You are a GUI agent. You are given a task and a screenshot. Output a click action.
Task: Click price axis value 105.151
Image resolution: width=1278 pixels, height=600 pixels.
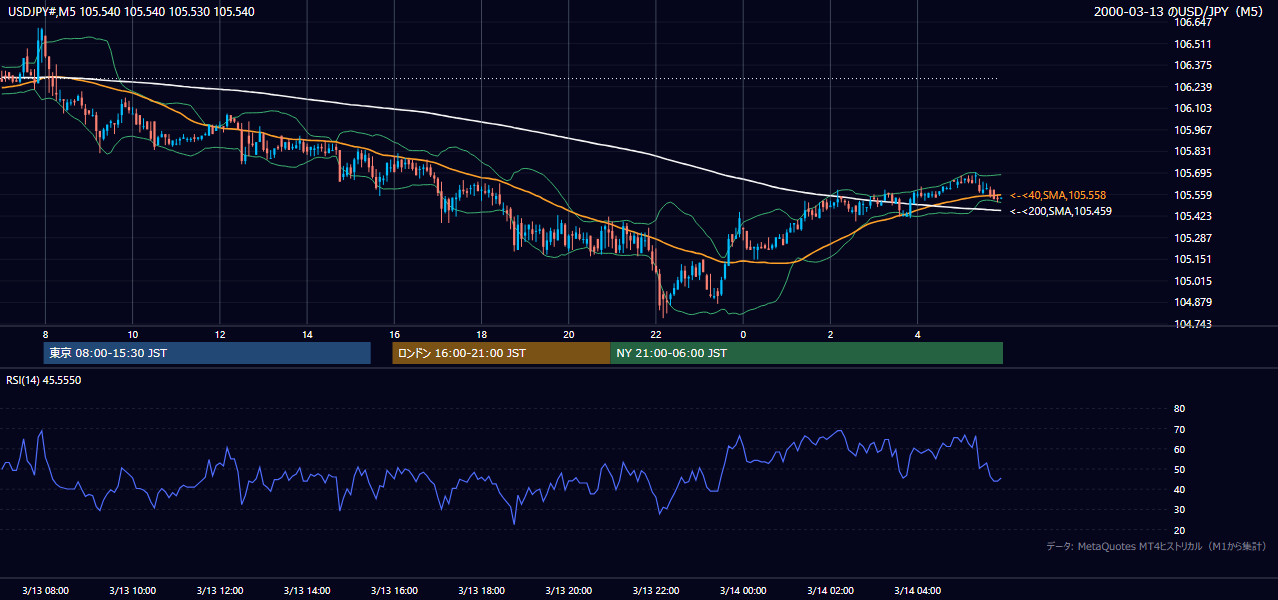(x=1192, y=259)
